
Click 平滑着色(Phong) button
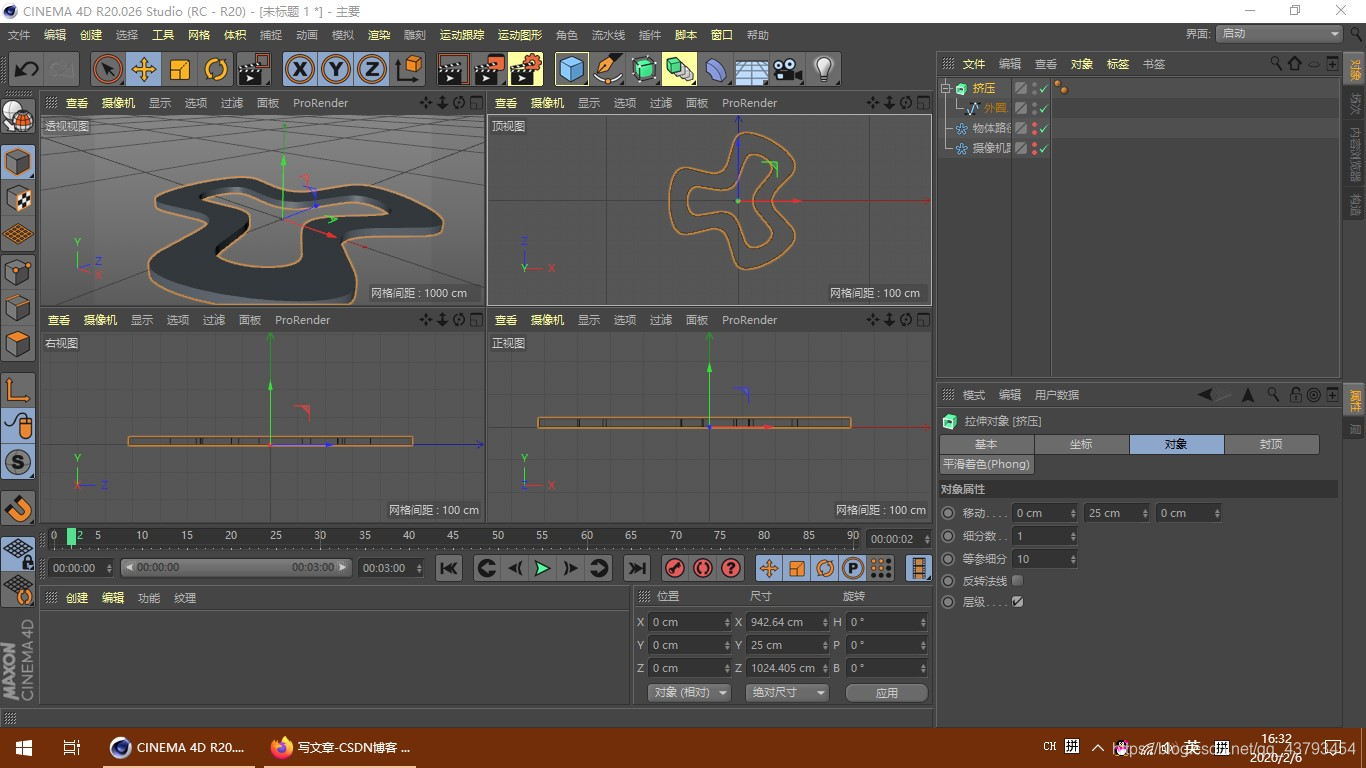[987, 464]
